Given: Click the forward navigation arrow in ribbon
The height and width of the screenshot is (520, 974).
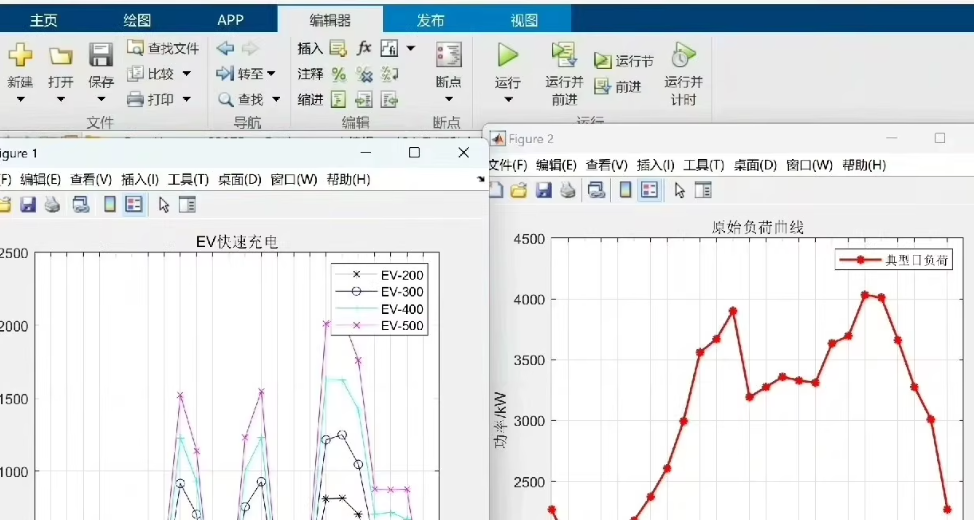Looking at the screenshot, I should [x=250, y=48].
